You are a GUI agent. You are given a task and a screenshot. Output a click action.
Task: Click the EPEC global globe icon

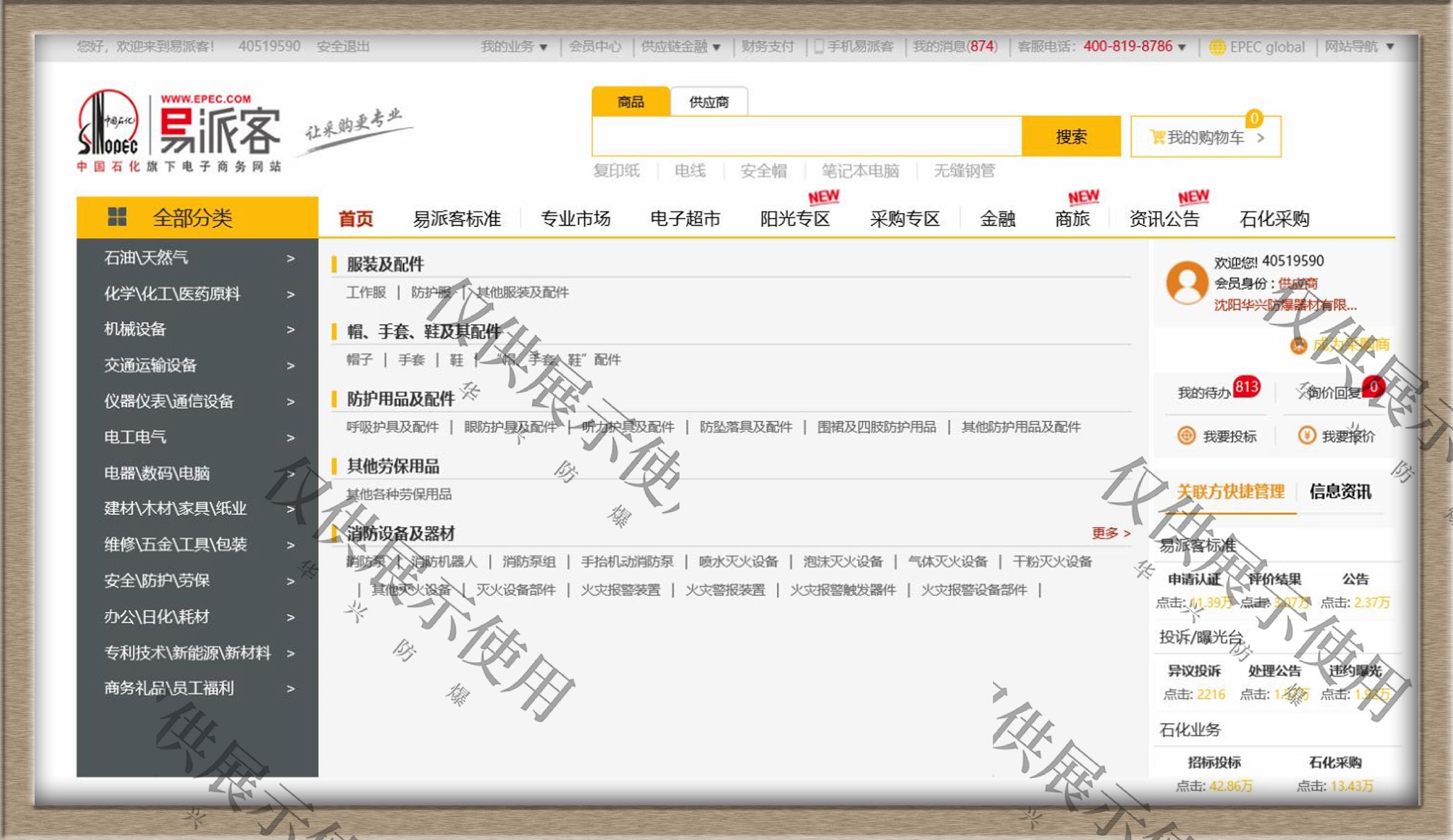pos(1217,47)
